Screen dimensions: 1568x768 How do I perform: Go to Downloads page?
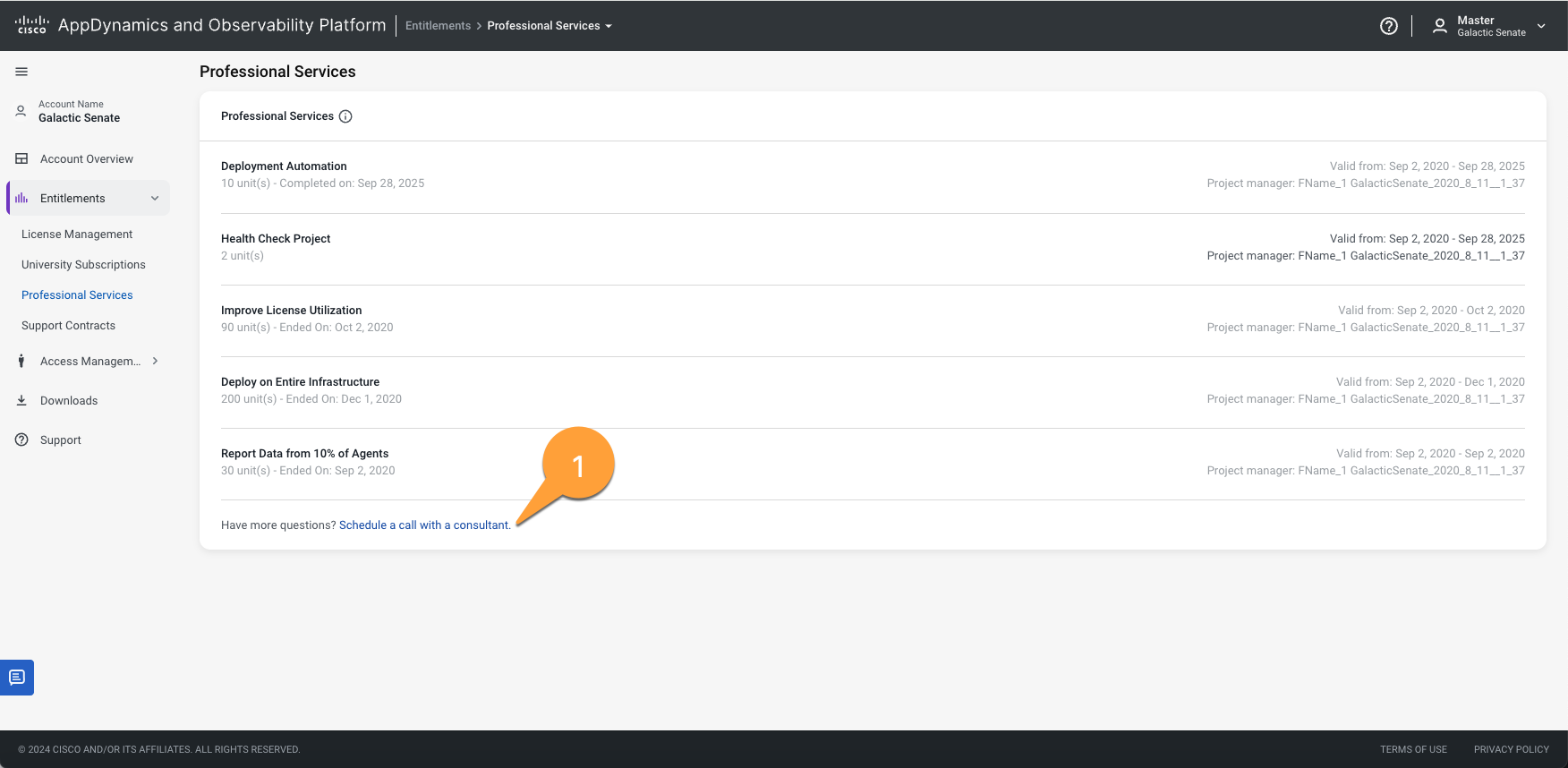(x=69, y=400)
